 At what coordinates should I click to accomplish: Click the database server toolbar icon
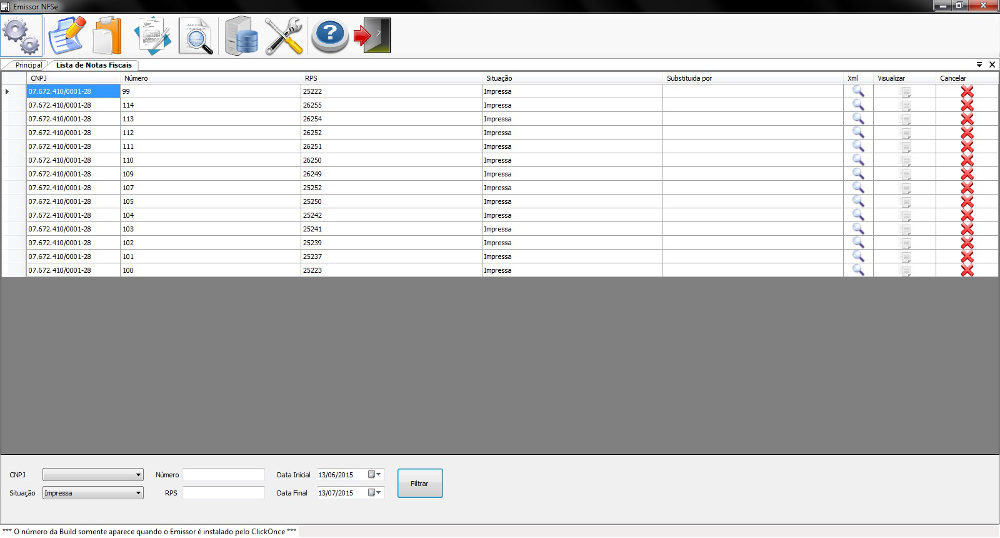tap(242, 35)
